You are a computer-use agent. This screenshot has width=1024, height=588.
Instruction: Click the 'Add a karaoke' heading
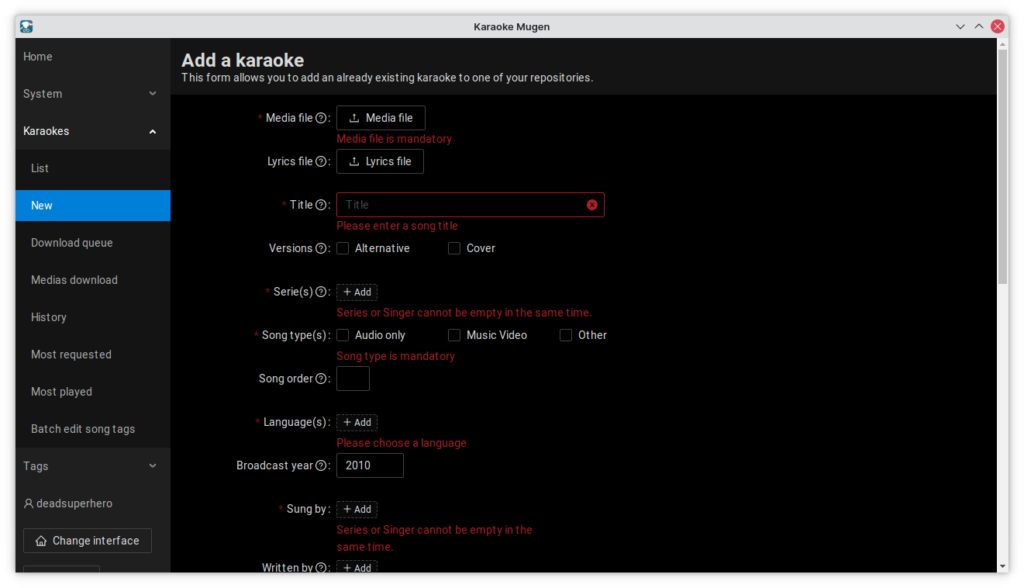coord(242,60)
